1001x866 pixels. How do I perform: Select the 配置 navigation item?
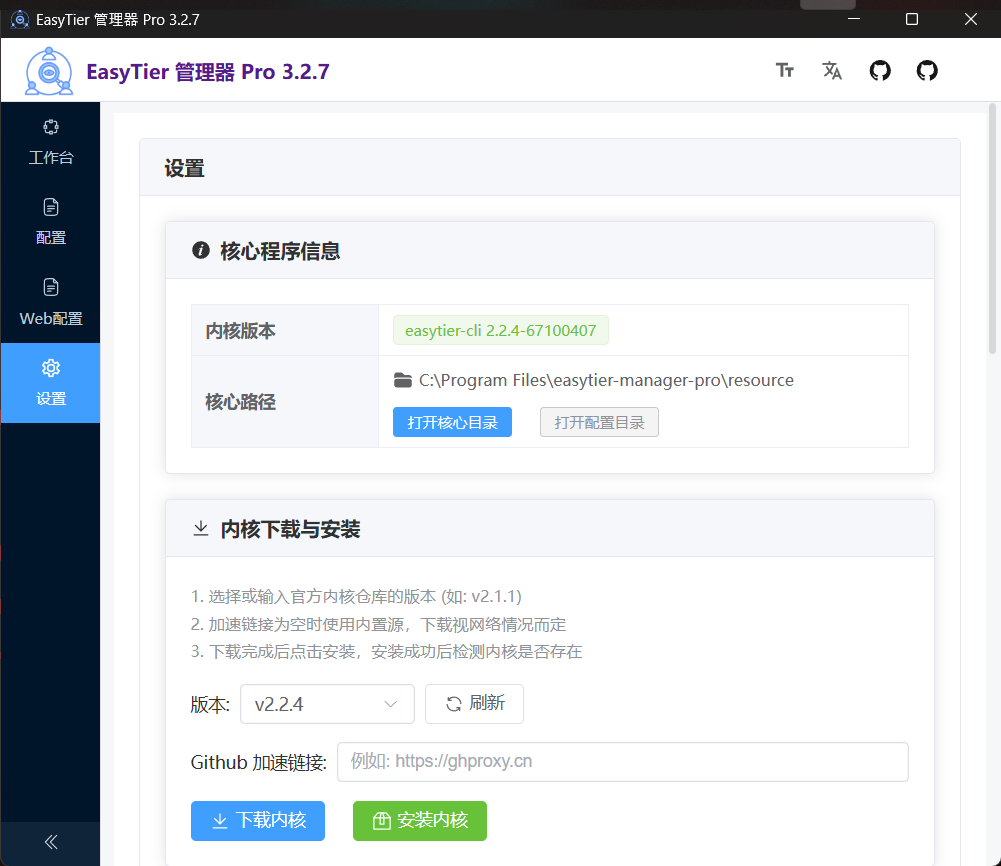pos(50,222)
